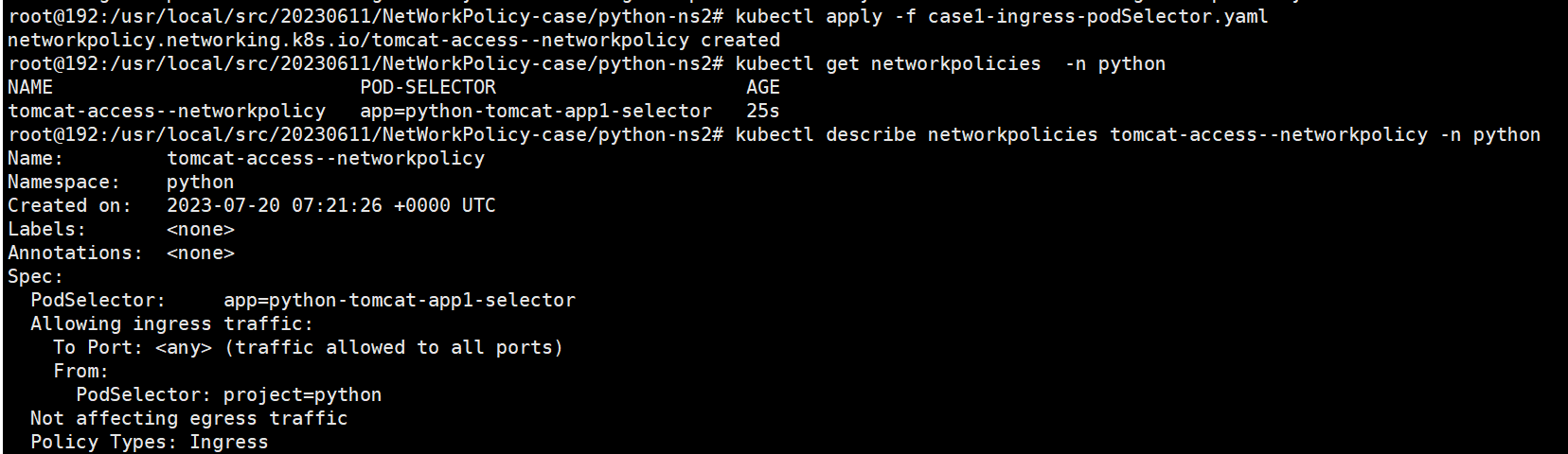Click the word "created" in apply output
The height and width of the screenshot is (454, 1568).
tap(740, 40)
